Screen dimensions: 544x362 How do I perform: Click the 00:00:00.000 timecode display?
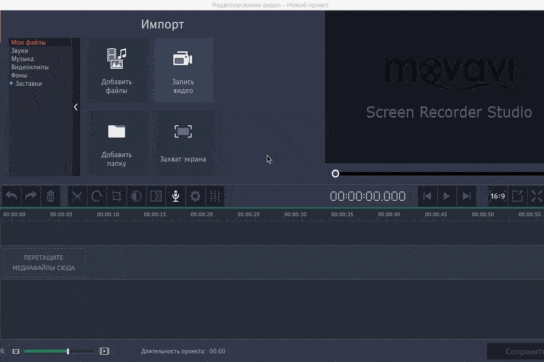pyautogui.click(x=367, y=196)
